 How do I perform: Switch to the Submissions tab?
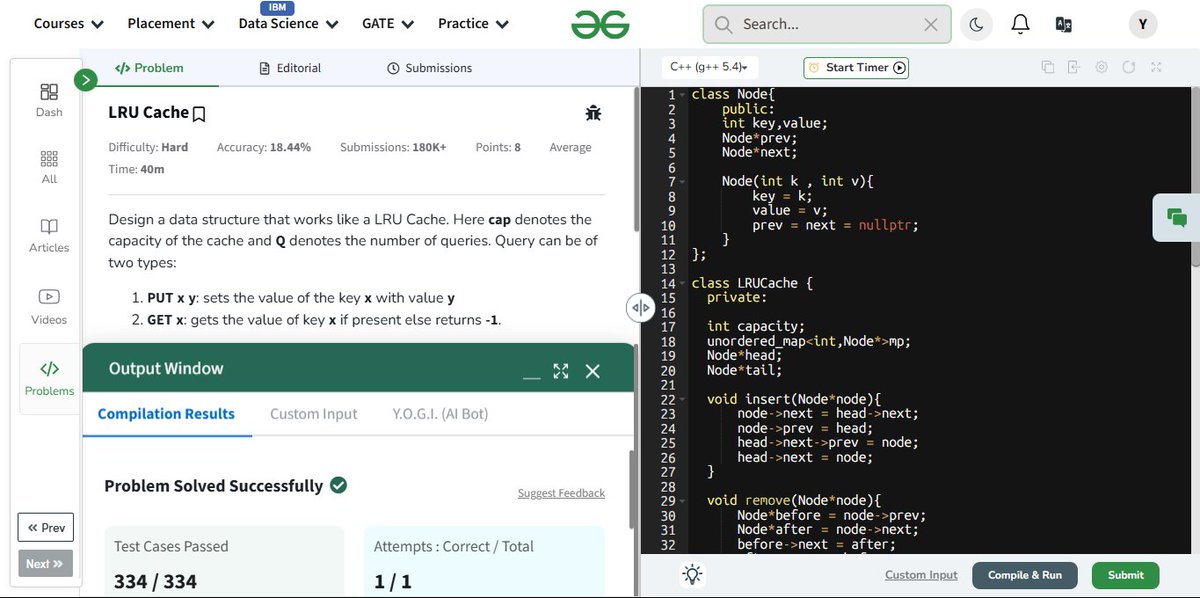pos(429,68)
